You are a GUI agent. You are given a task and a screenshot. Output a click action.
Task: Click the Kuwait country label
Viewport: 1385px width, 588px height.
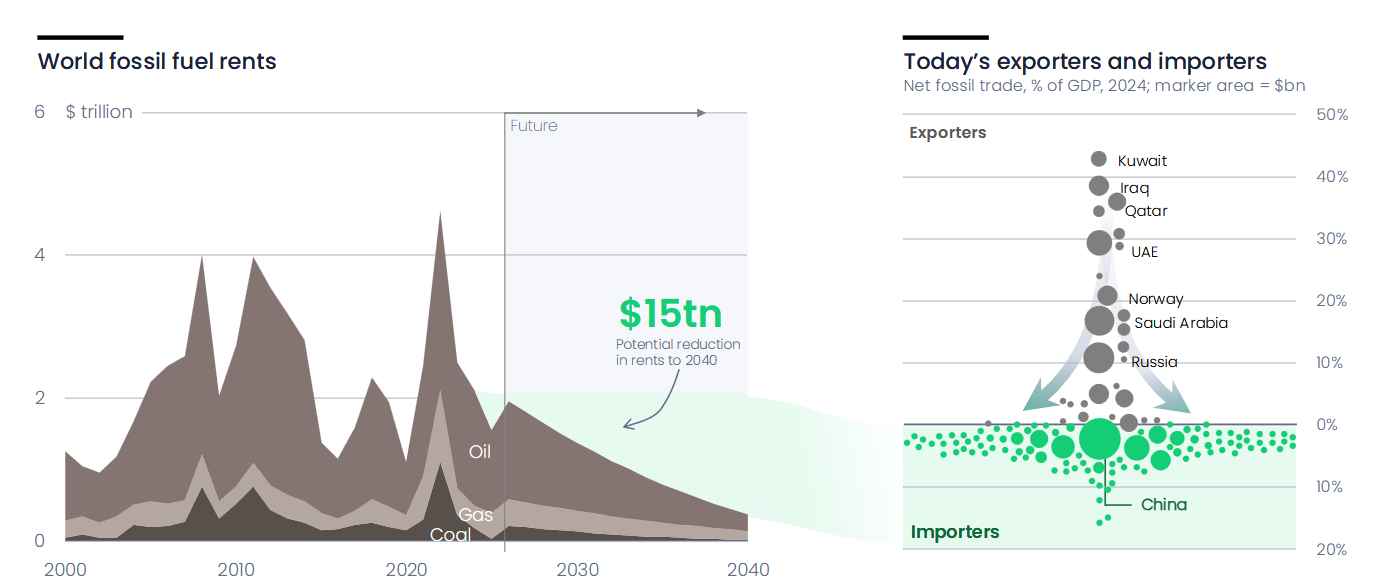click(1142, 161)
